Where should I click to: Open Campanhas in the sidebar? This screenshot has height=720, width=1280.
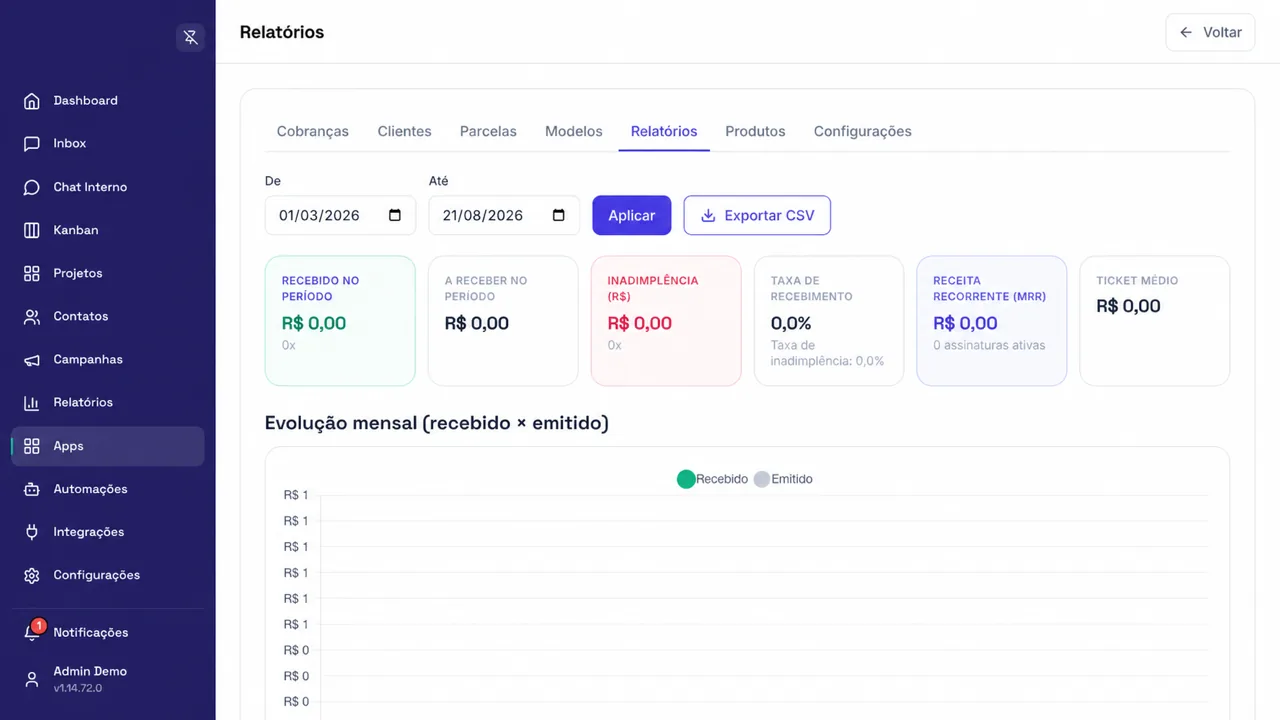(108, 359)
